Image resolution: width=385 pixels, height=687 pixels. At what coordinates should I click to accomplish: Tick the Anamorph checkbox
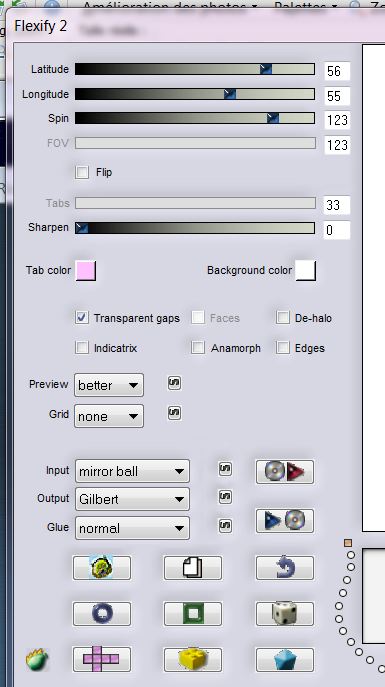coord(198,348)
